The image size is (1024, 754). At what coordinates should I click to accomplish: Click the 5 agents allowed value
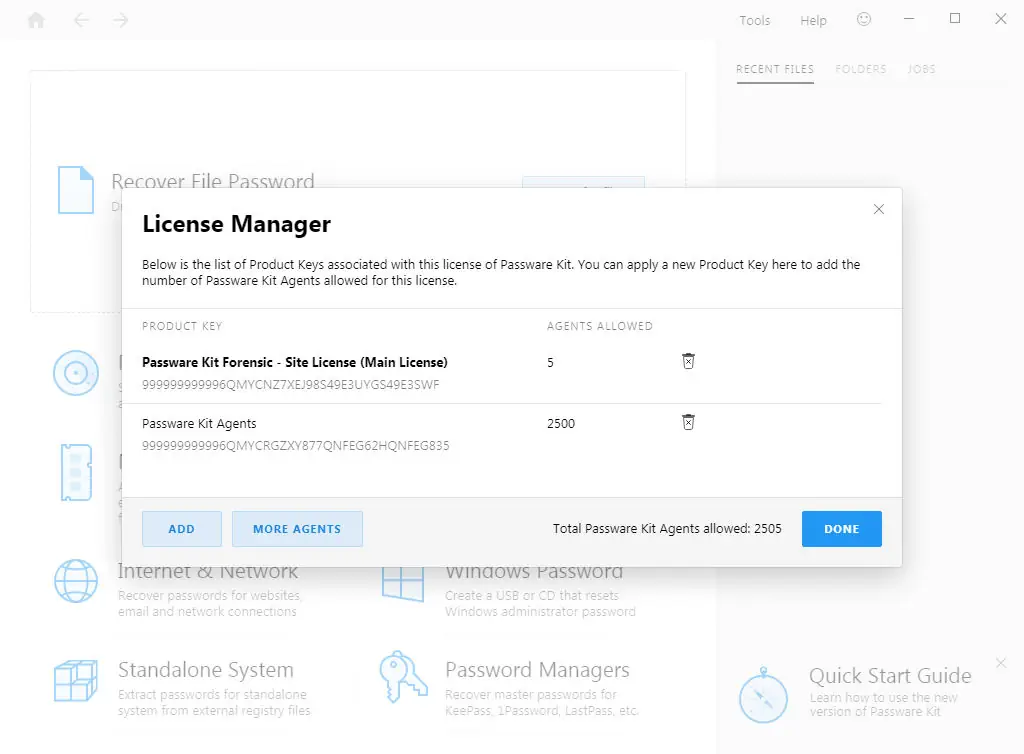click(x=551, y=362)
